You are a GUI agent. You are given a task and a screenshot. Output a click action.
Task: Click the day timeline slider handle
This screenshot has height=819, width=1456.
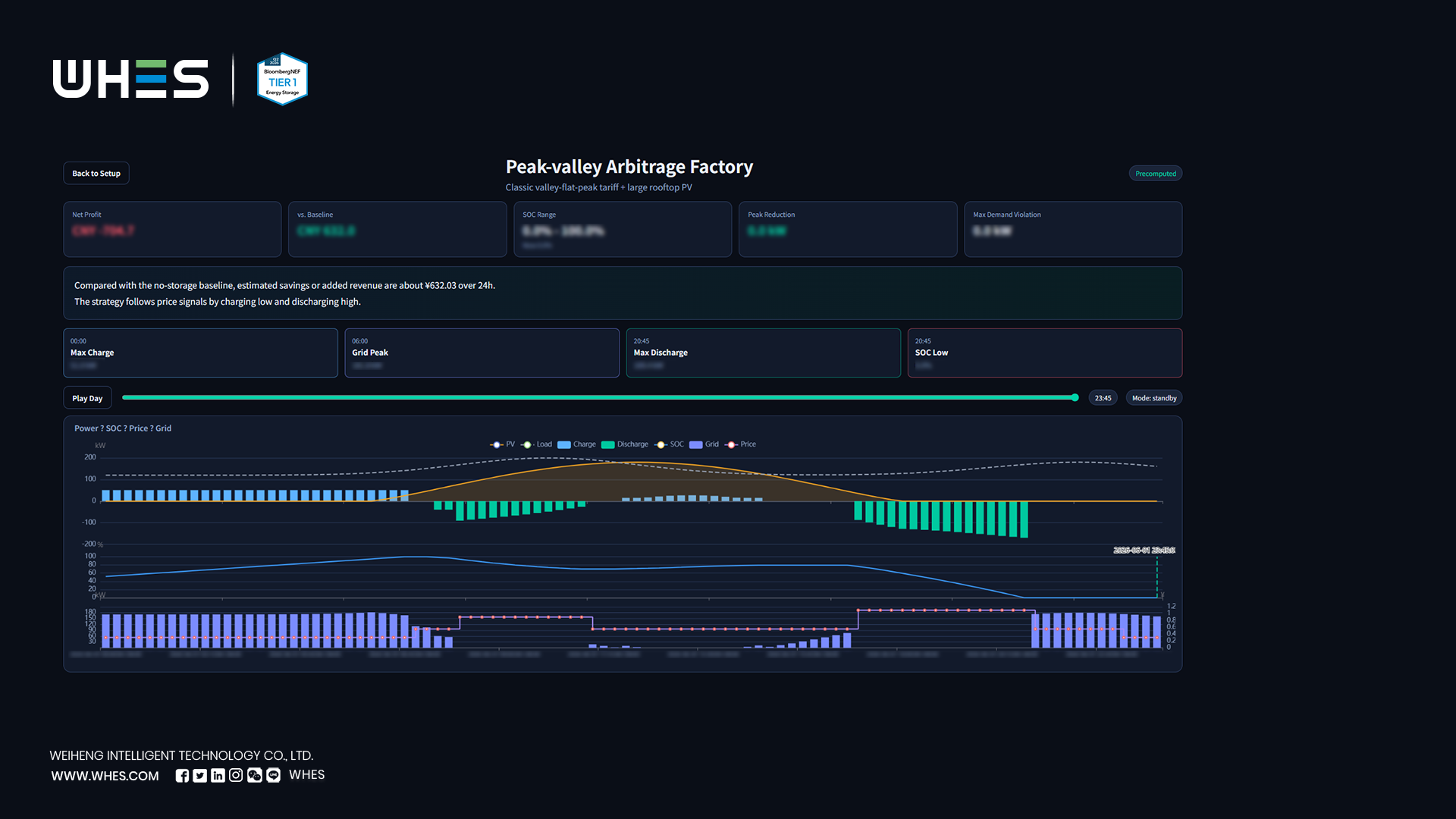(x=1075, y=397)
